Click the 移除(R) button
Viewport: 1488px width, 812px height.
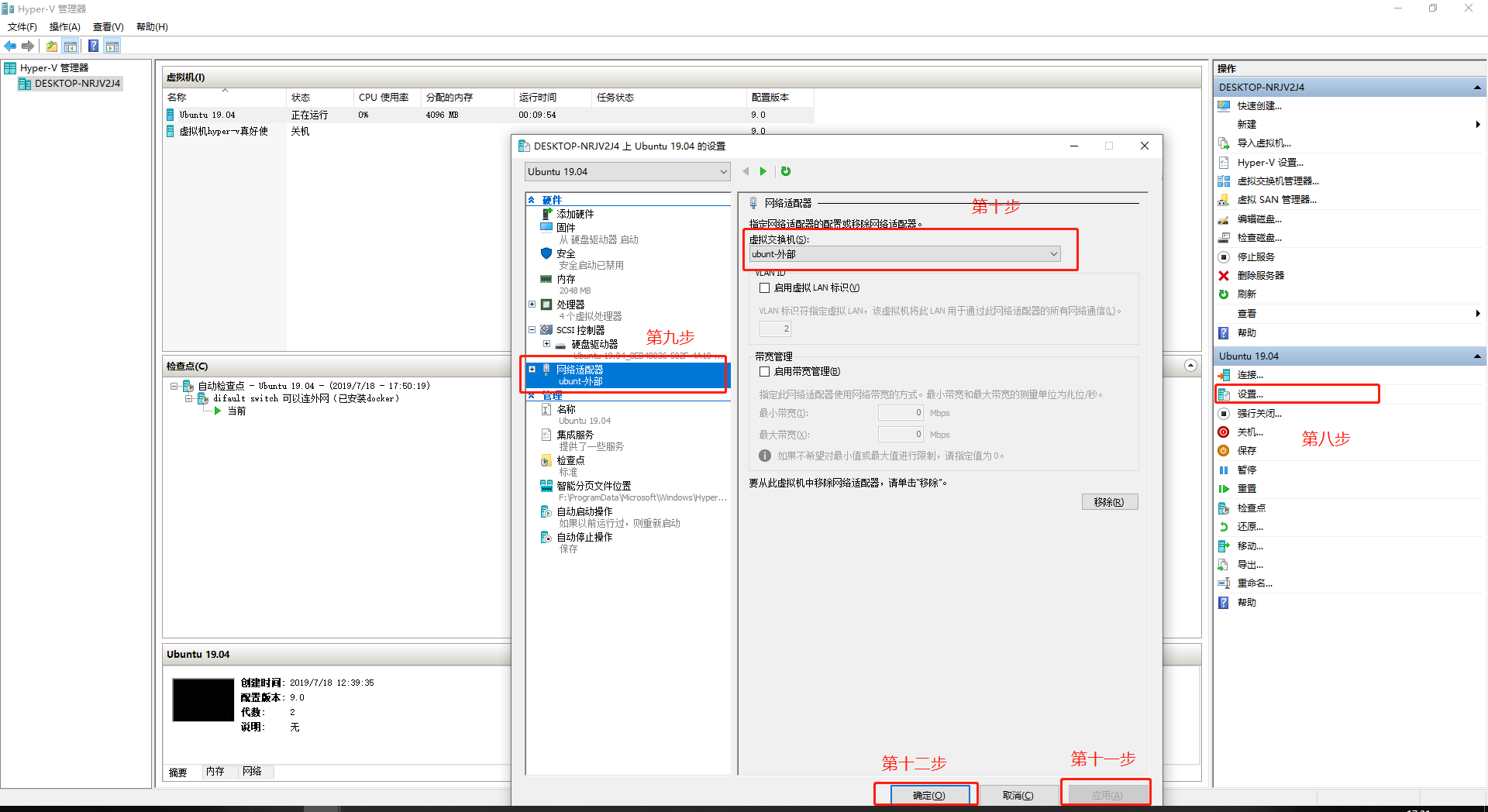tap(1109, 503)
